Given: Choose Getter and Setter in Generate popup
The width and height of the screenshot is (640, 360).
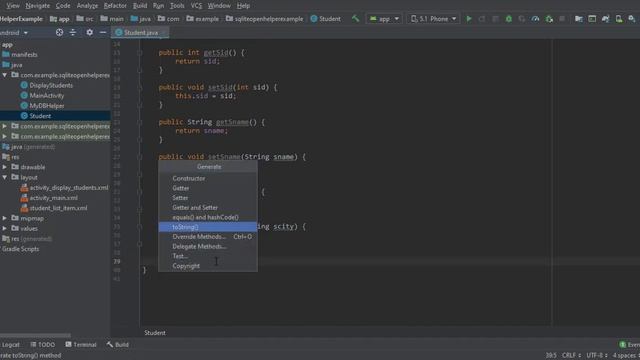Looking at the screenshot, I should 208,208.
